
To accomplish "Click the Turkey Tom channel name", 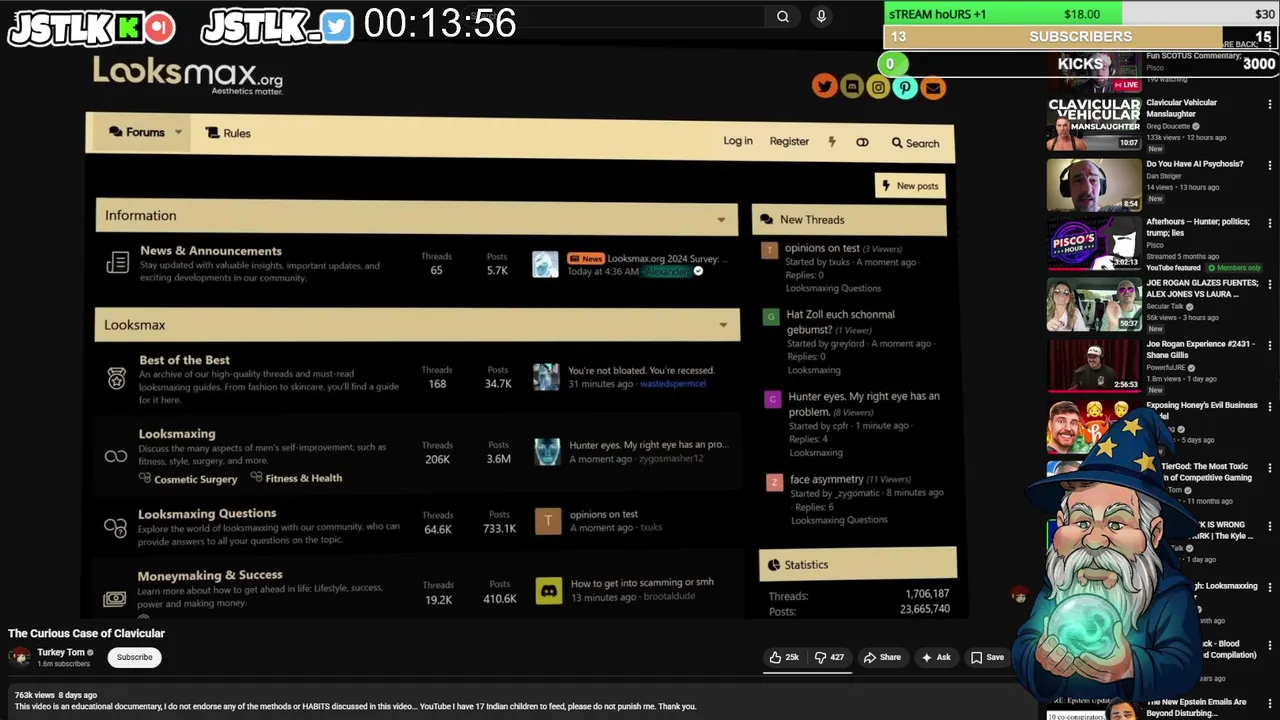I will (x=61, y=652).
